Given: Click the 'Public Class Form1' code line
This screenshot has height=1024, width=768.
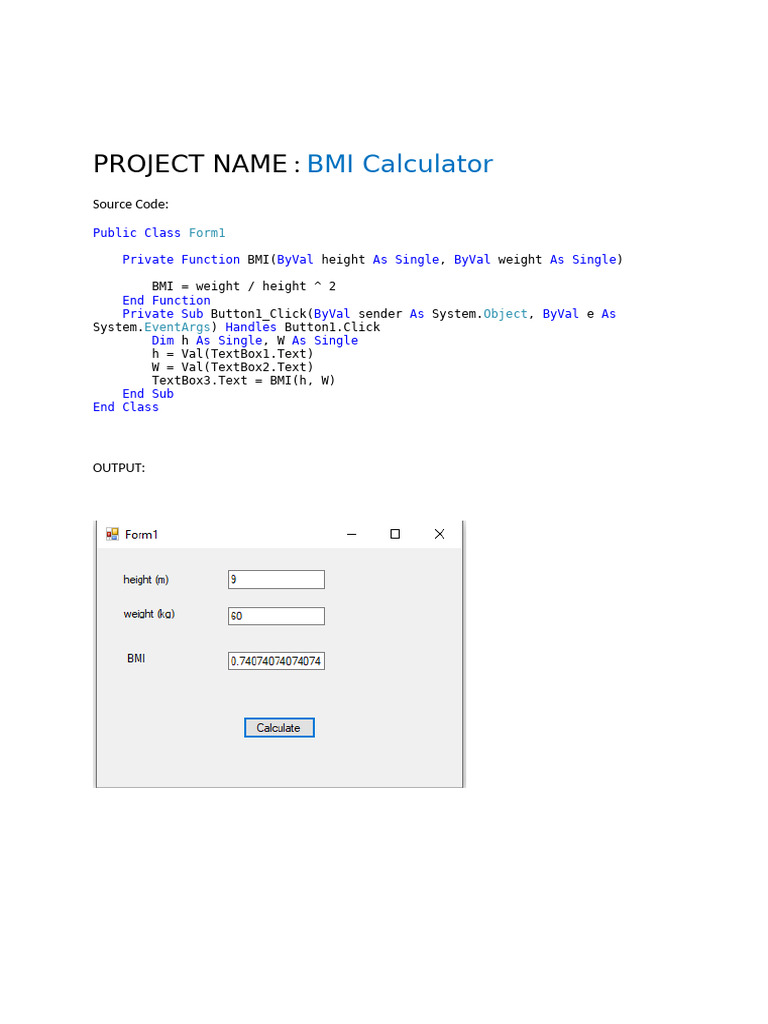Looking at the screenshot, I should [159, 232].
